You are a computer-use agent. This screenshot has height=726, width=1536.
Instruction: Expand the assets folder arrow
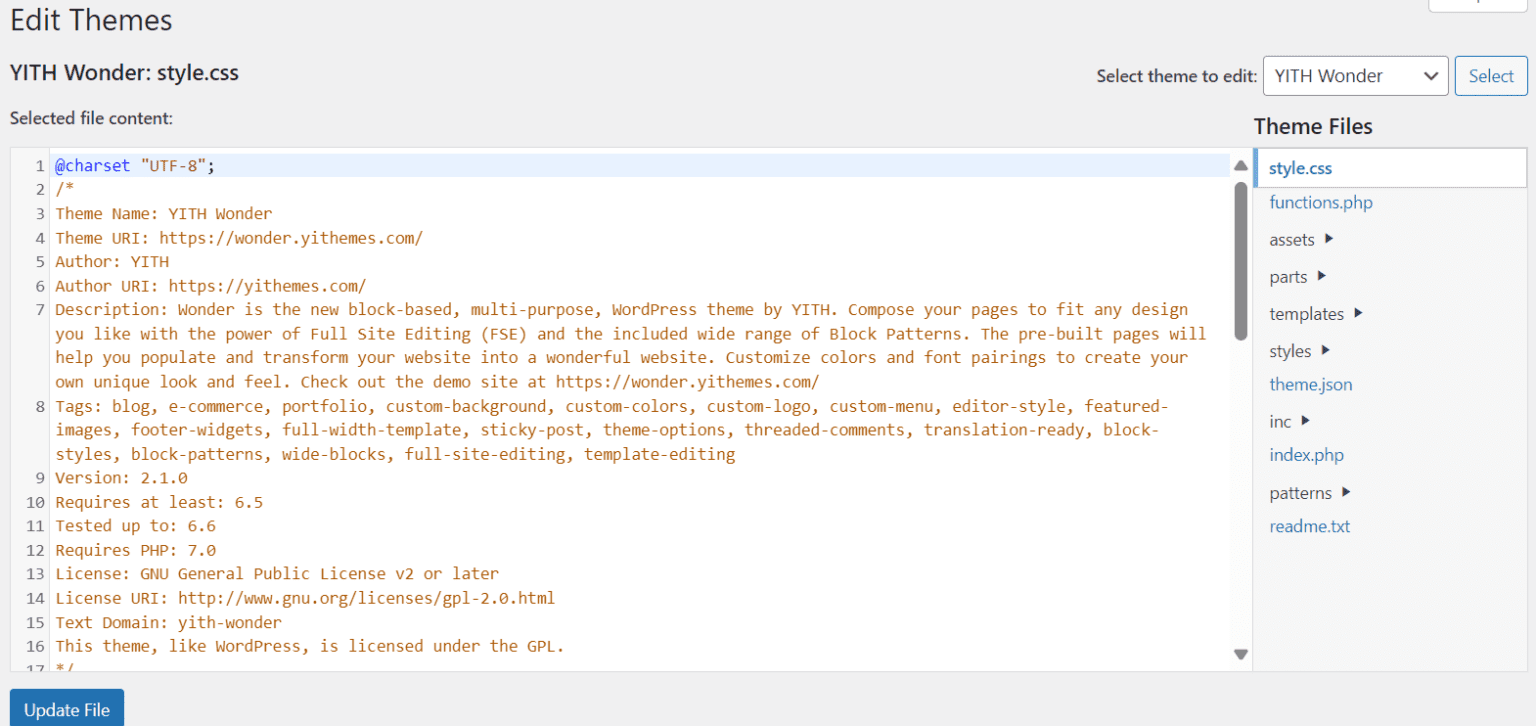[1329, 239]
